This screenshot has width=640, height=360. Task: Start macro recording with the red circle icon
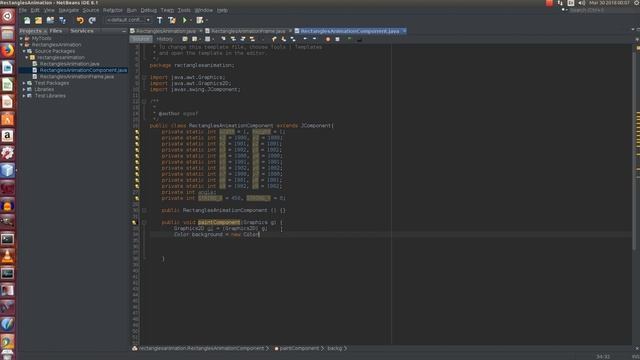(328, 39)
